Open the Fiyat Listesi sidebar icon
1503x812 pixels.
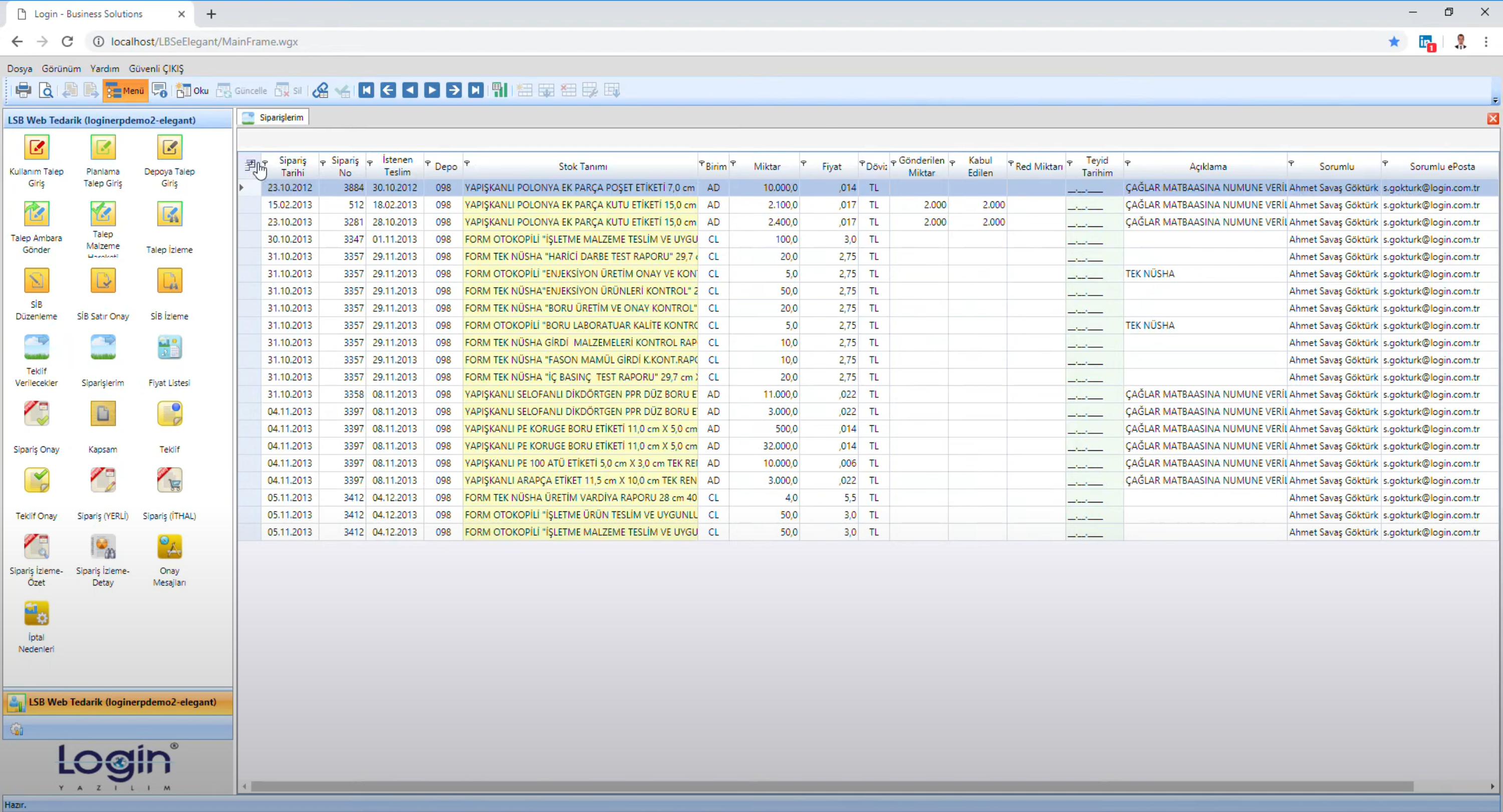(169, 348)
